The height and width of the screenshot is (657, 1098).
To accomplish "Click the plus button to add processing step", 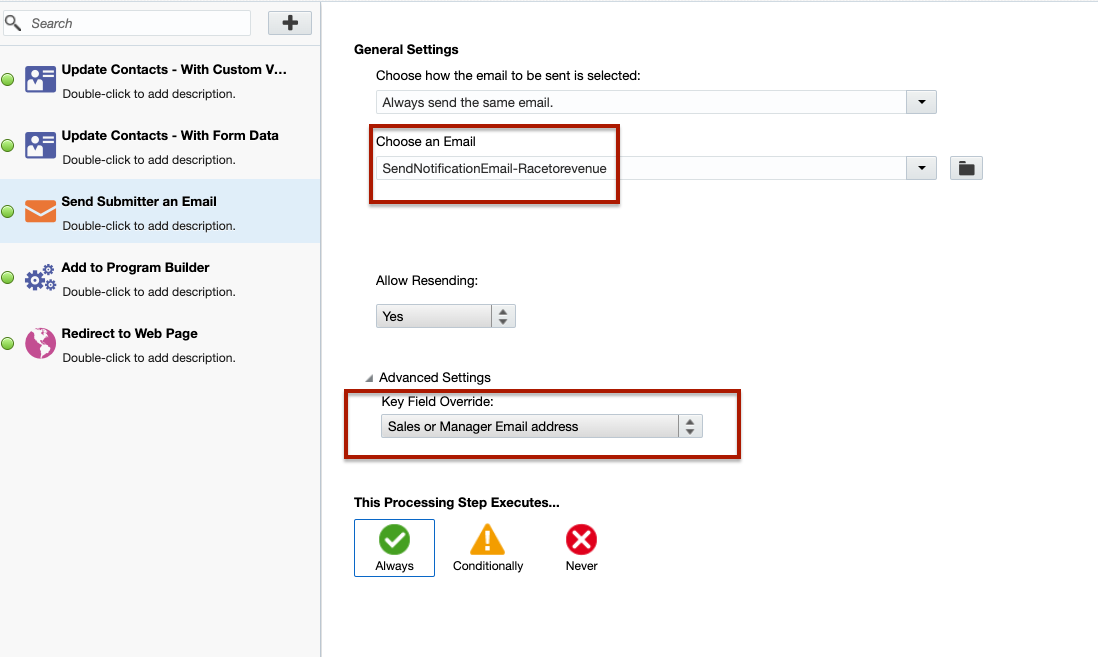I will (290, 23).
